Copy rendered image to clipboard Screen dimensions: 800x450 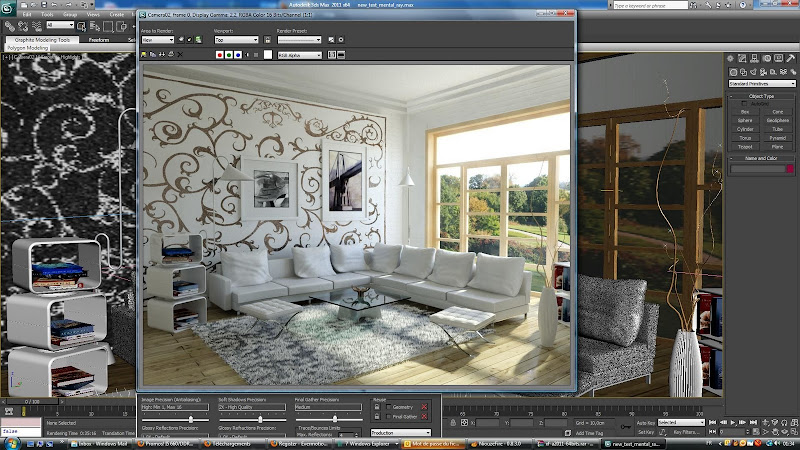pyautogui.click(x=153, y=55)
